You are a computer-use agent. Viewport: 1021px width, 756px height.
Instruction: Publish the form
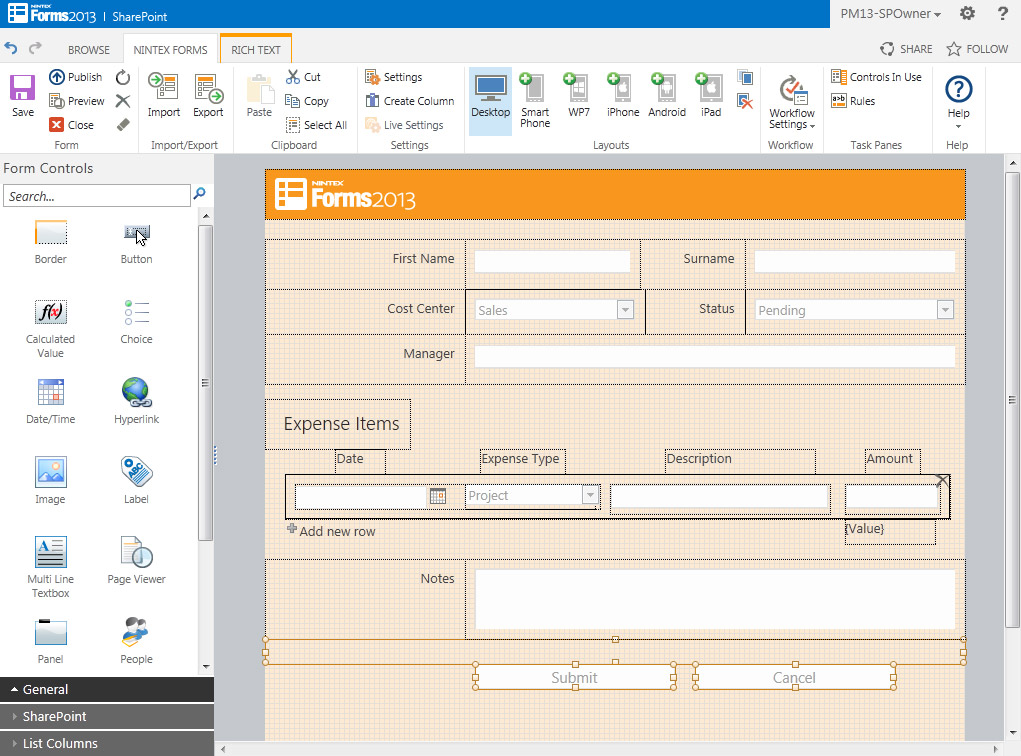coord(76,77)
